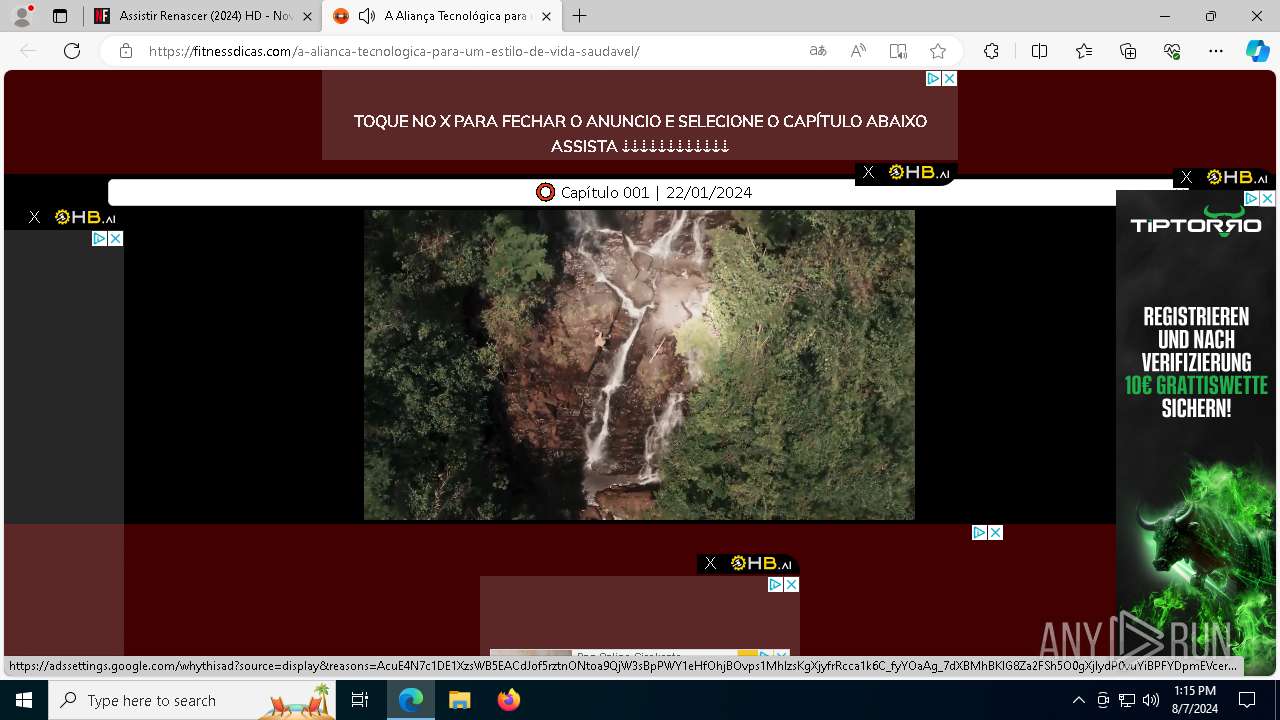View site information lock icon
The width and height of the screenshot is (1280, 720).
[126, 51]
